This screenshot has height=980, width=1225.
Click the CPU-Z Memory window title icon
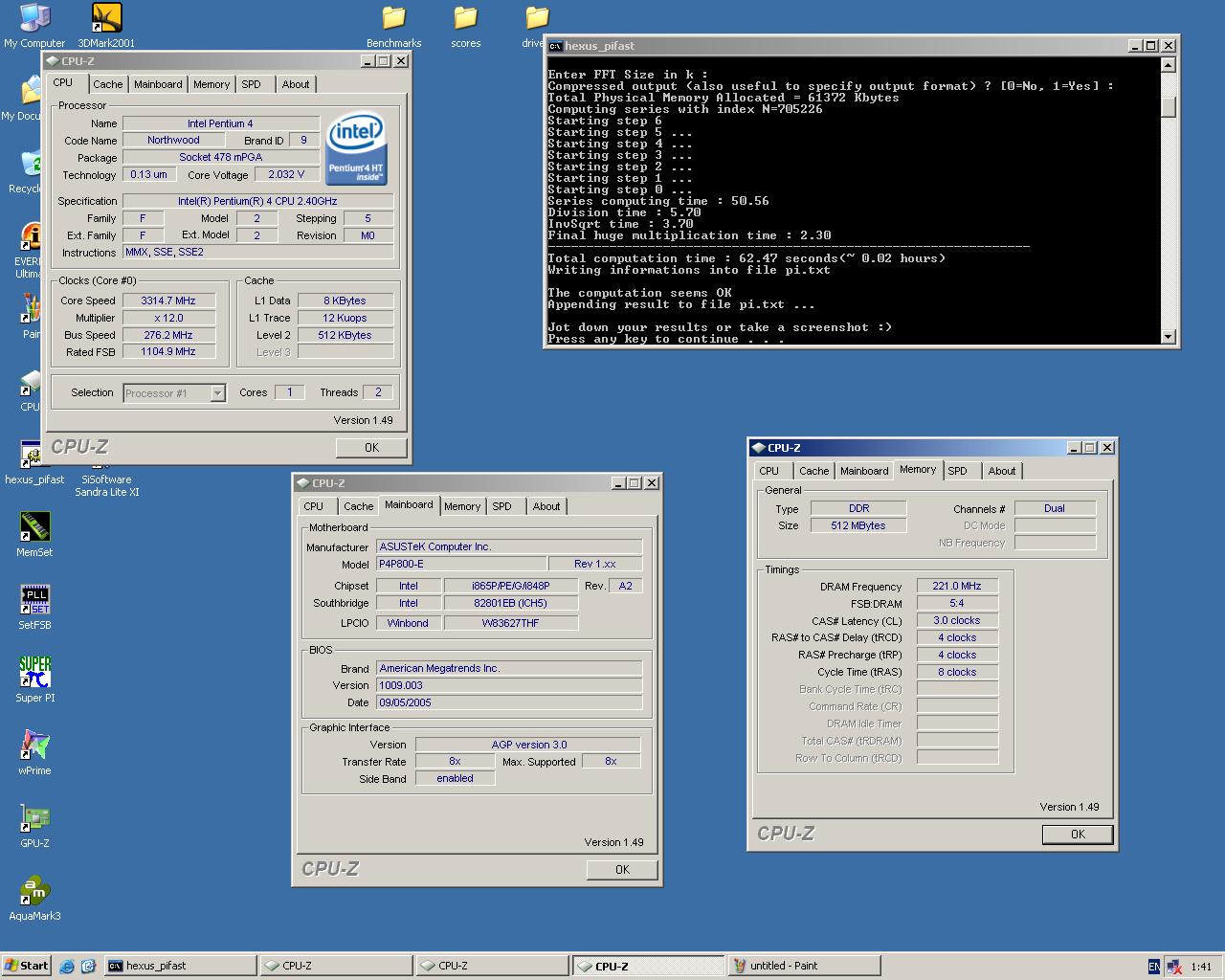(759, 447)
